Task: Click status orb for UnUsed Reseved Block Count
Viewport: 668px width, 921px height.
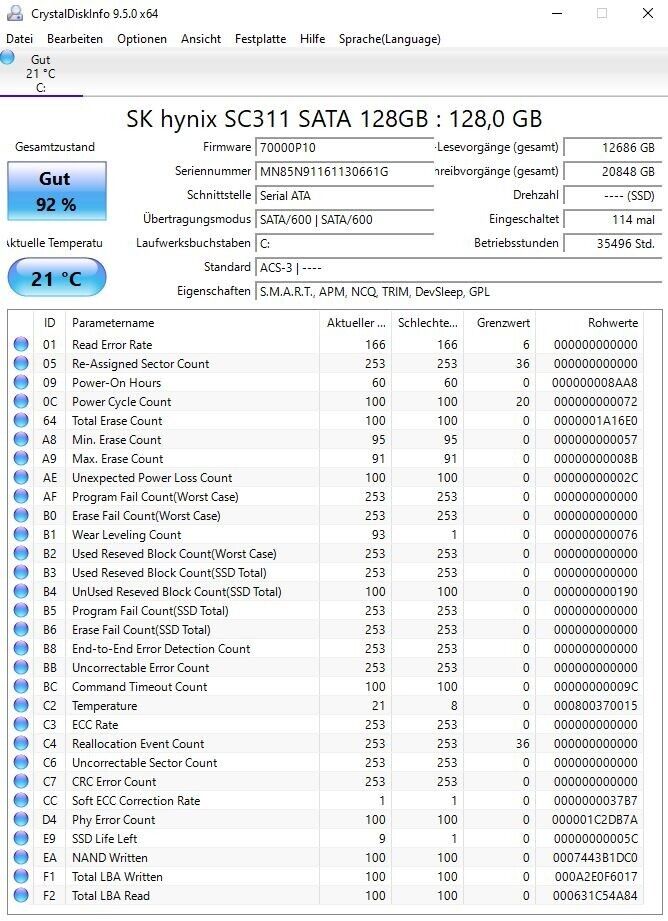Action: (21, 591)
